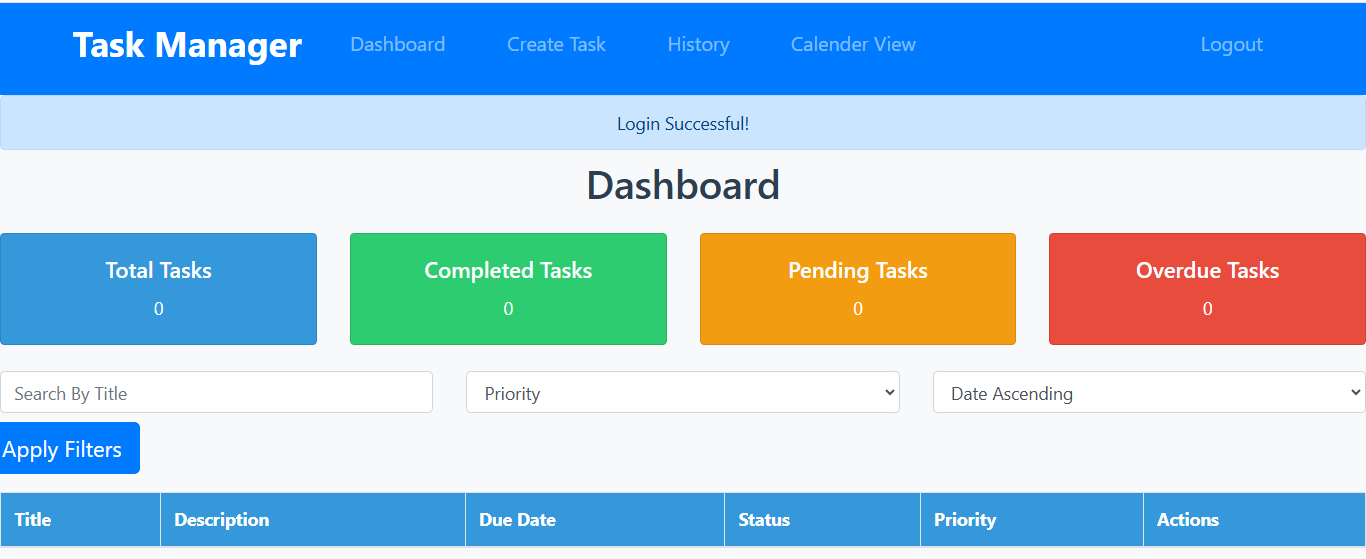
Task: Switch to Calender View
Action: click(x=853, y=45)
